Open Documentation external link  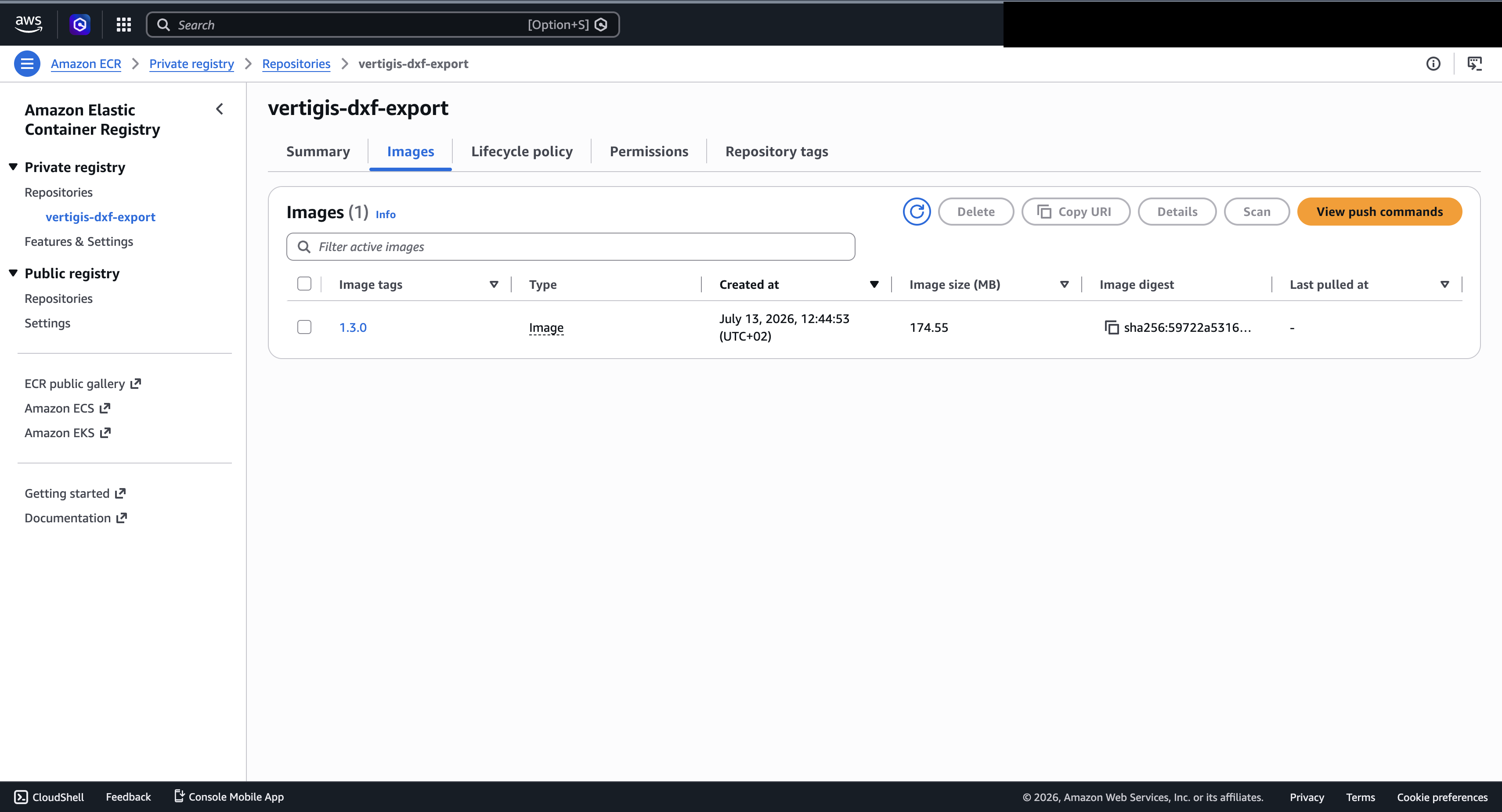76,517
